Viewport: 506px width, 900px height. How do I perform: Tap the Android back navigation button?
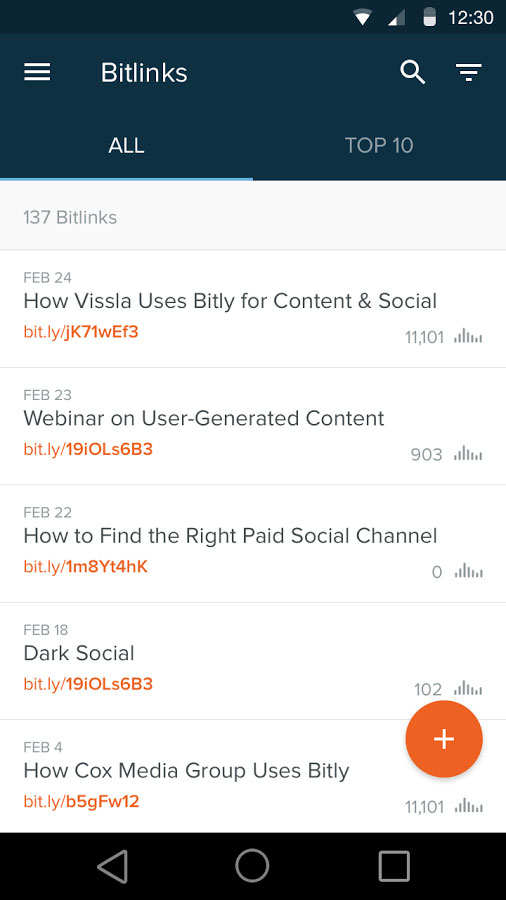112,866
